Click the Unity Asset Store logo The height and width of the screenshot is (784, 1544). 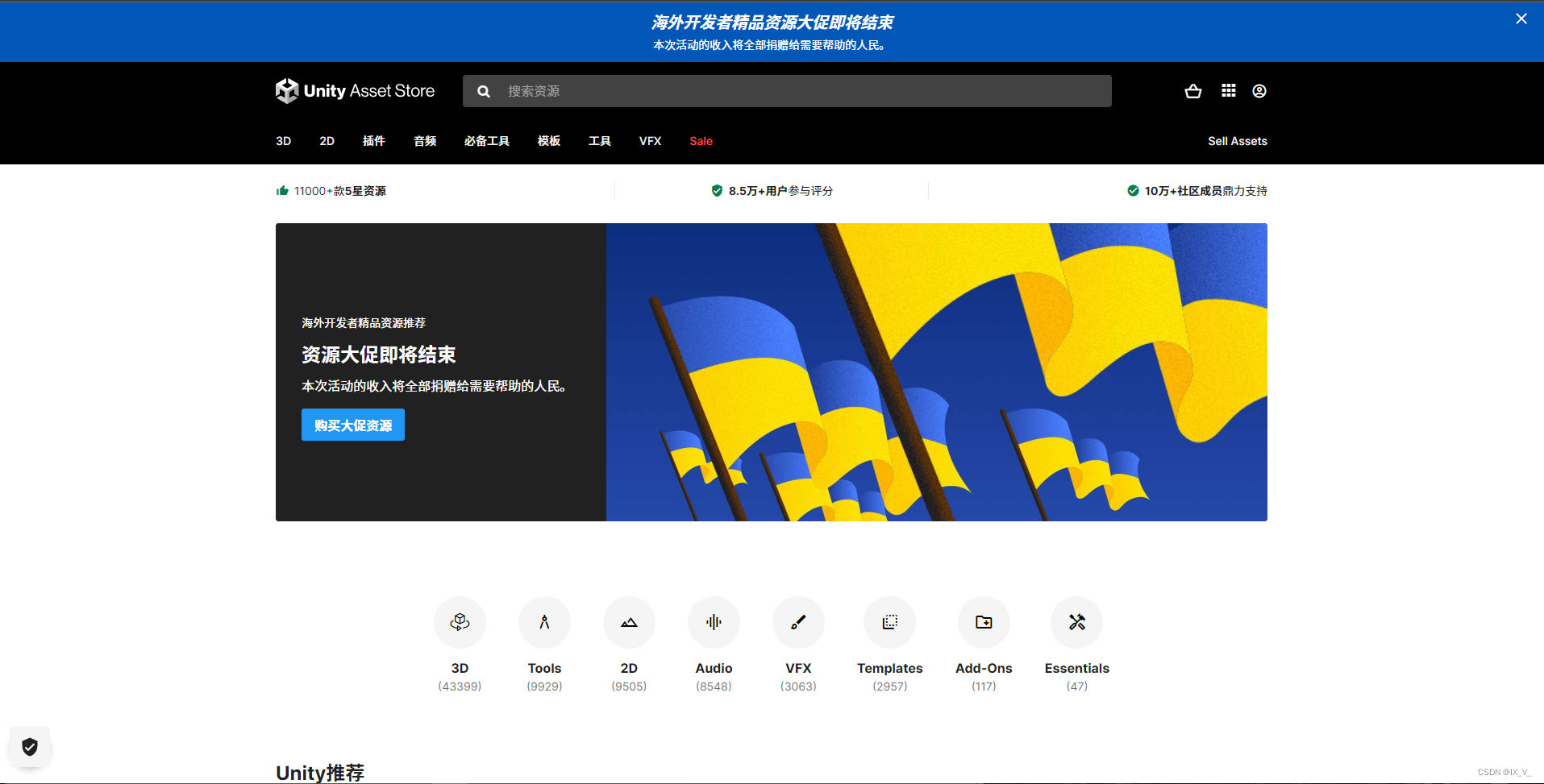355,91
